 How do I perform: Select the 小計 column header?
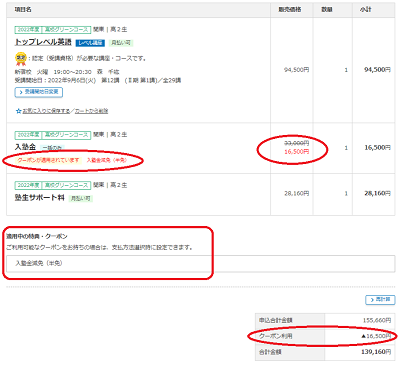coord(365,10)
